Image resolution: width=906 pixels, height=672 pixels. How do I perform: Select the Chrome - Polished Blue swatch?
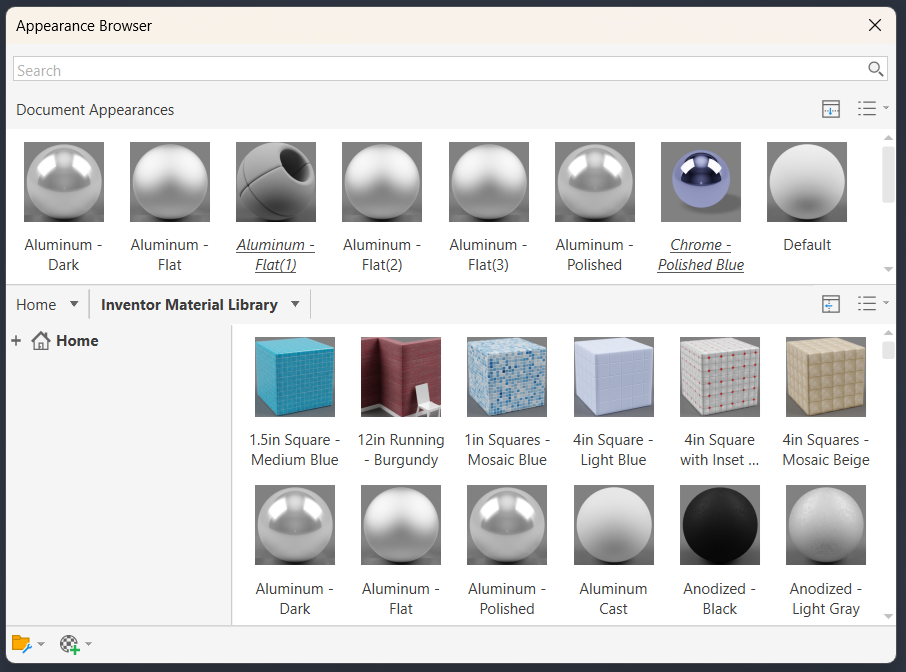click(x=701, y=182)
